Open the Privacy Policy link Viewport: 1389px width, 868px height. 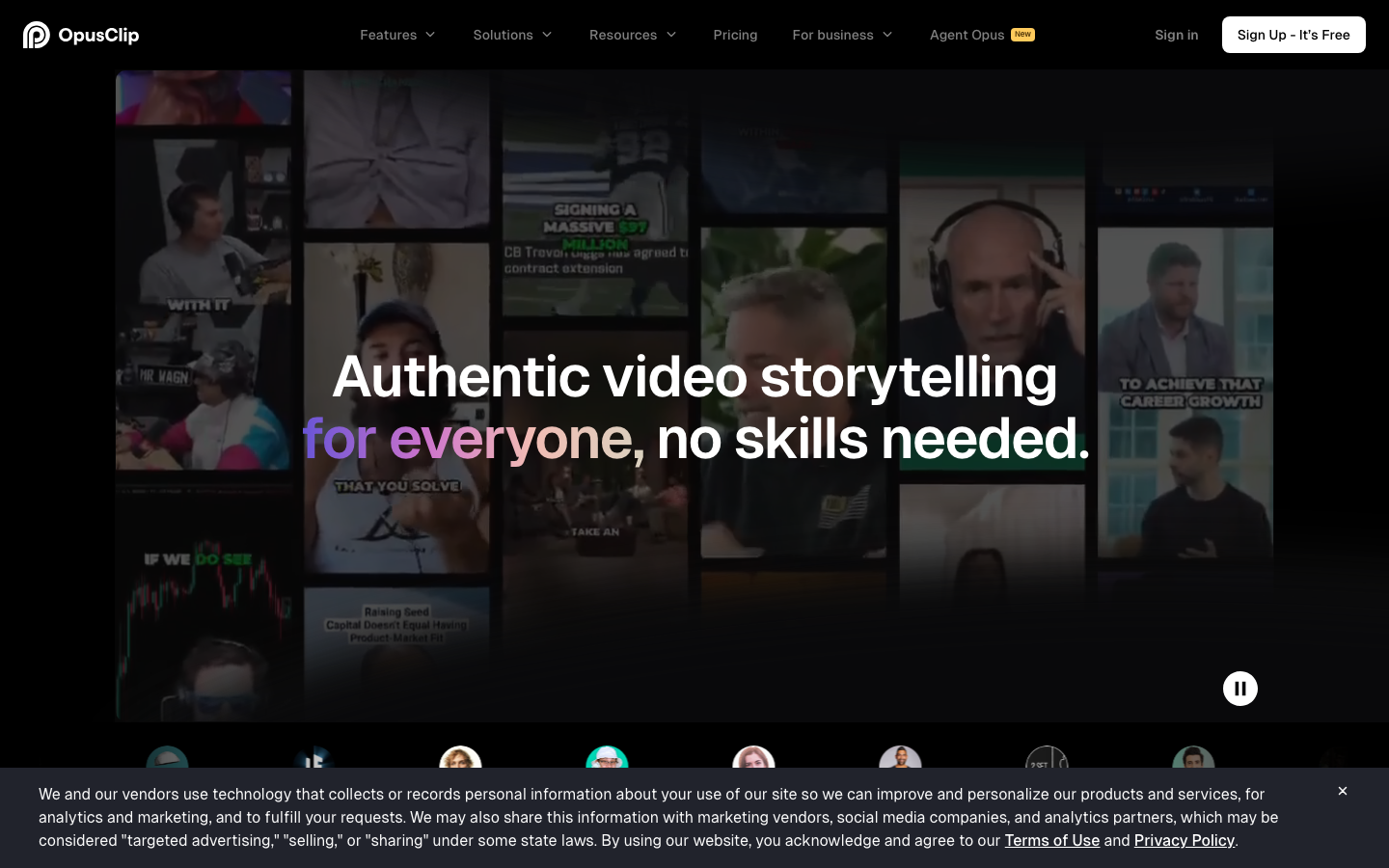coord(1185,840)
